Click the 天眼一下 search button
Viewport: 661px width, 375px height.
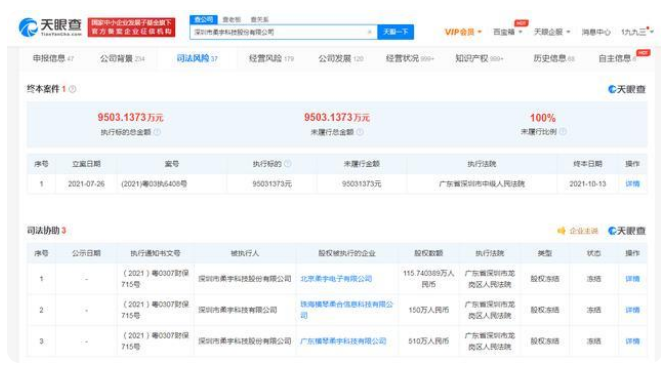(x=395, y=32)
